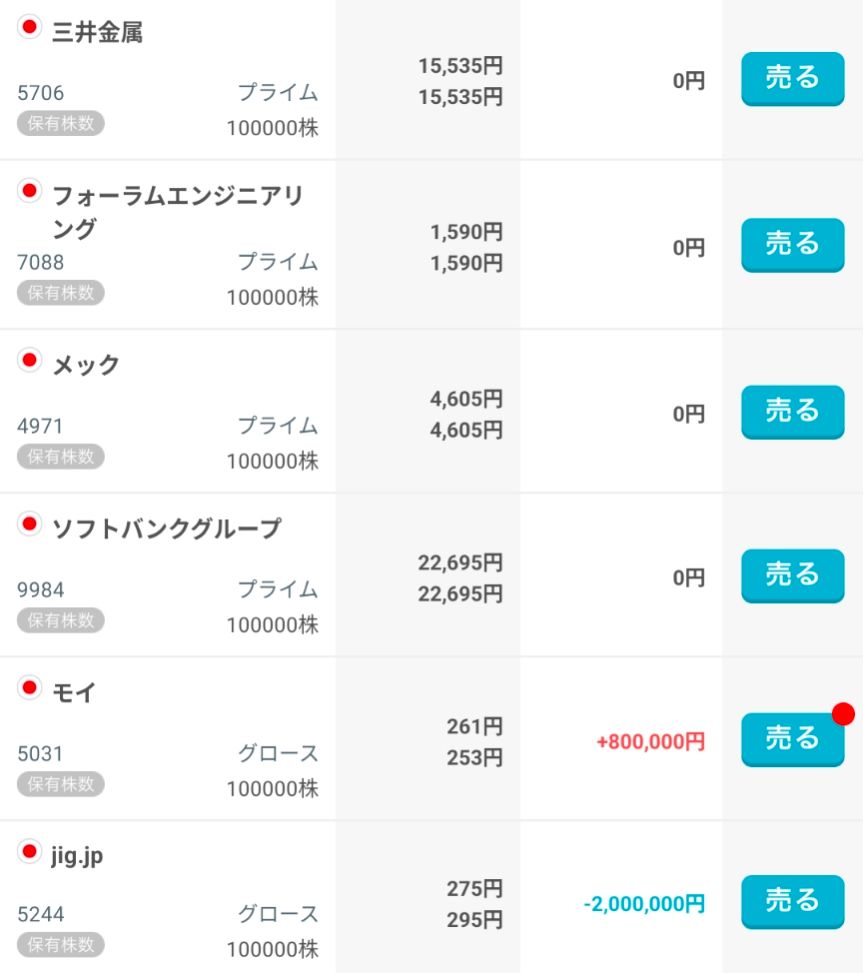Click the Japan flag icon beside ソフトバンクグループ
Screen dimensions: 863x973
[x=29, y=524]
